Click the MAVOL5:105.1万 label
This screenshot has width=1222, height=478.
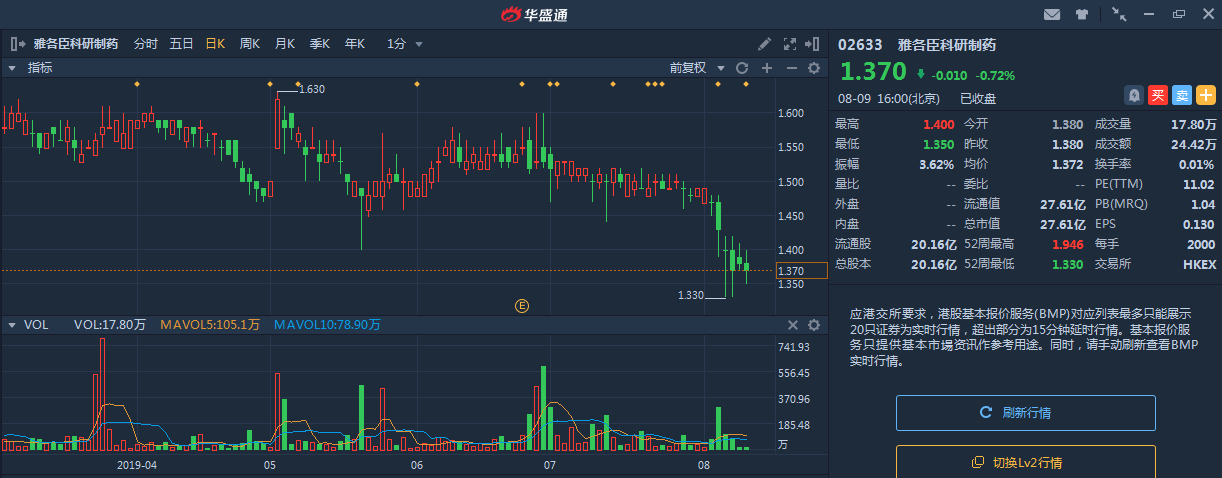(x=212, y=325)
